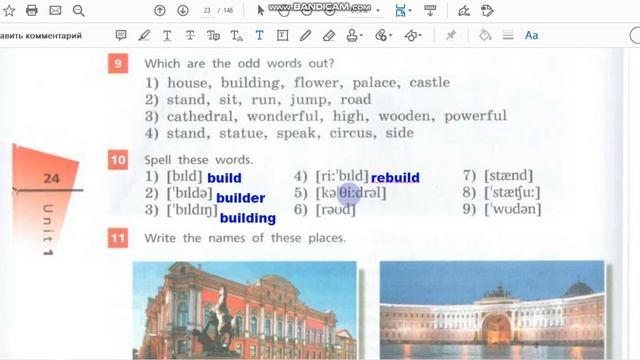Click the 'building' blue text annotation
Viewport: 640px width, 360px height.
click(248, 218)
